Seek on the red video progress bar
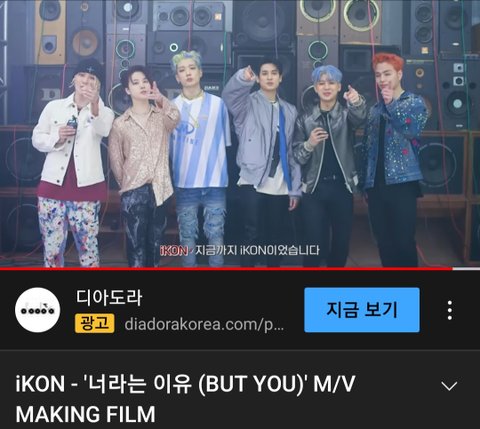Screen dimensions: 480x429 [226, 269]
